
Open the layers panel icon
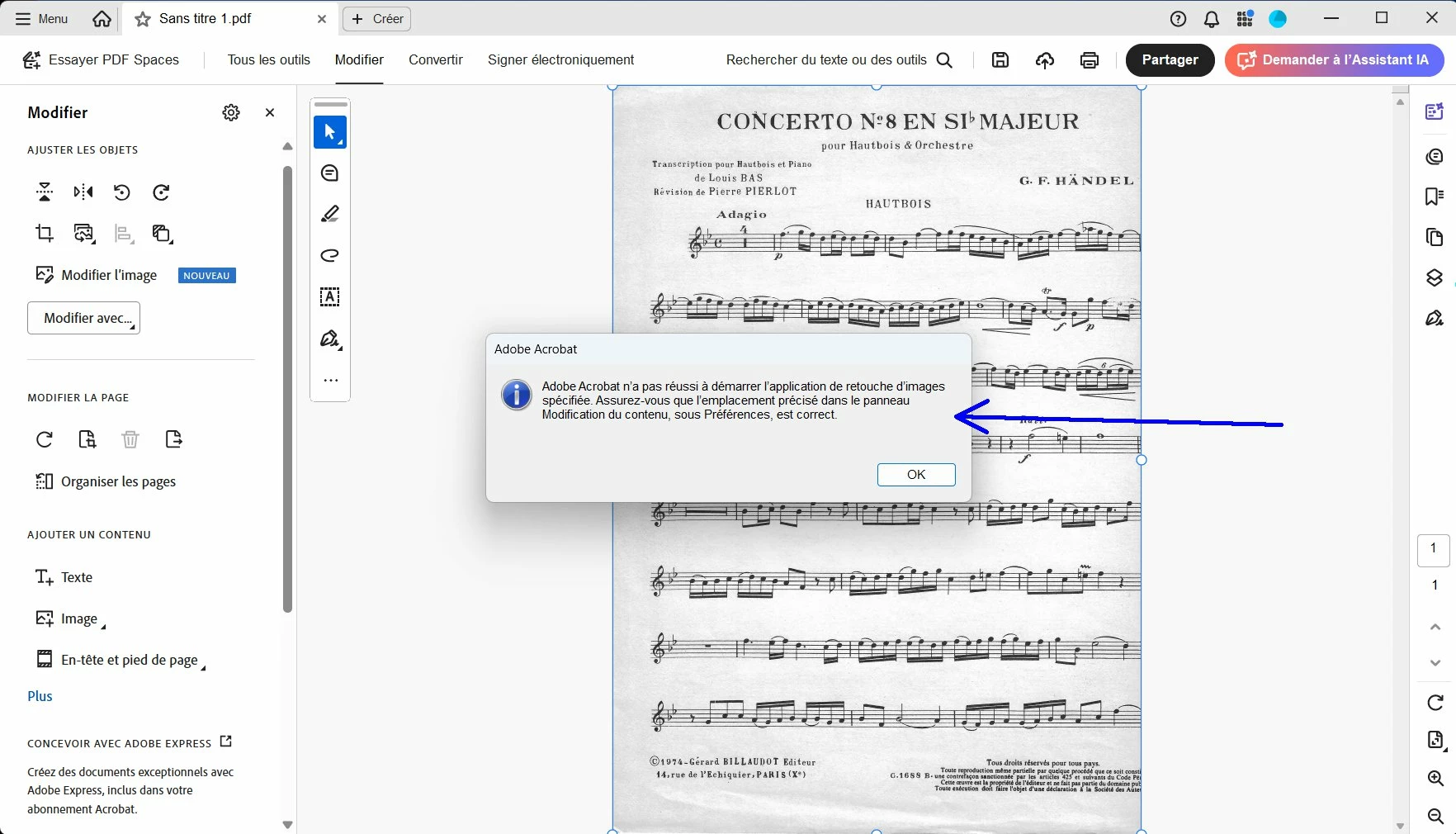[1435, 277]
